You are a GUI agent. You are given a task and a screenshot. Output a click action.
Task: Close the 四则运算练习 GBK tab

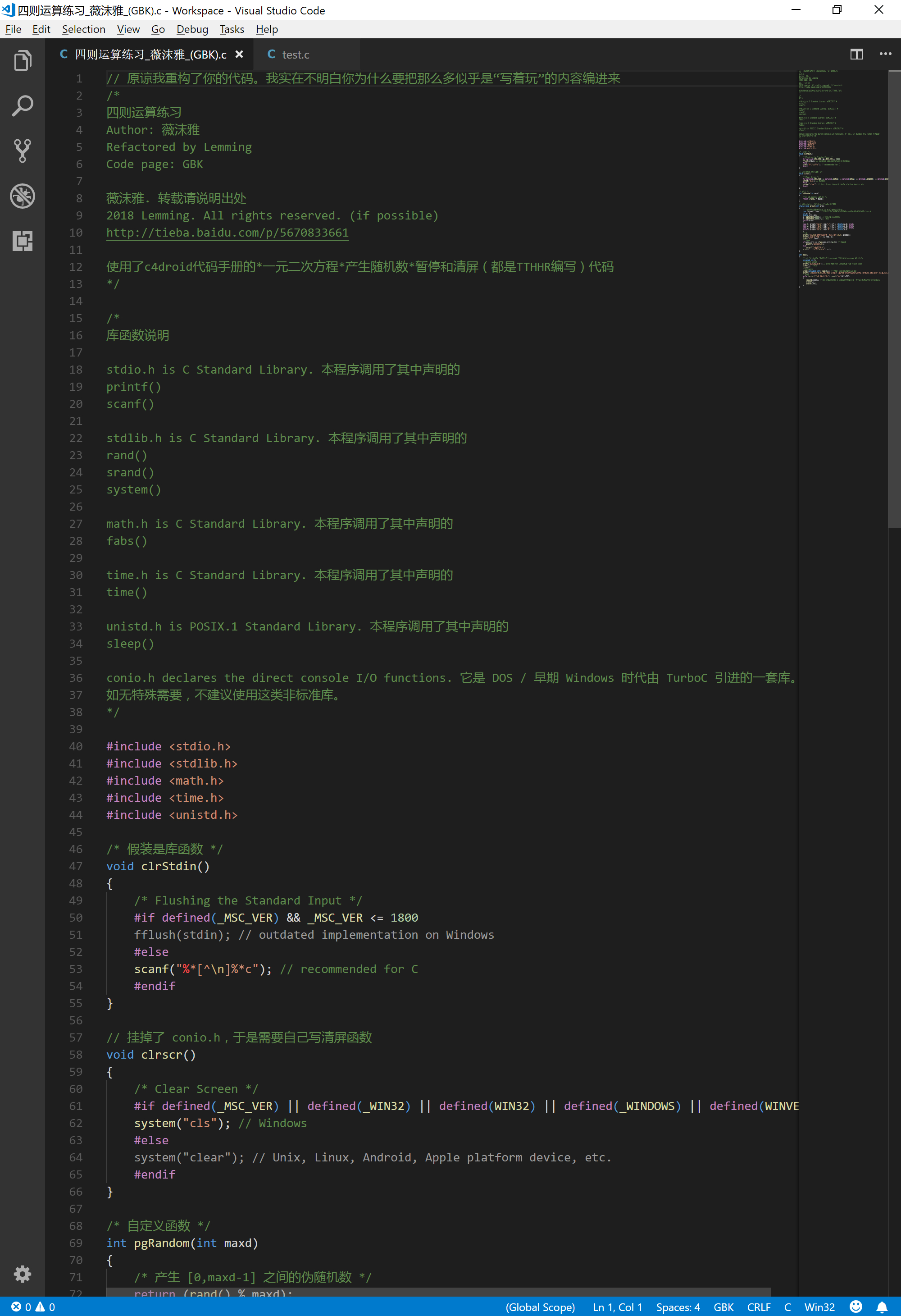(239, 55)
